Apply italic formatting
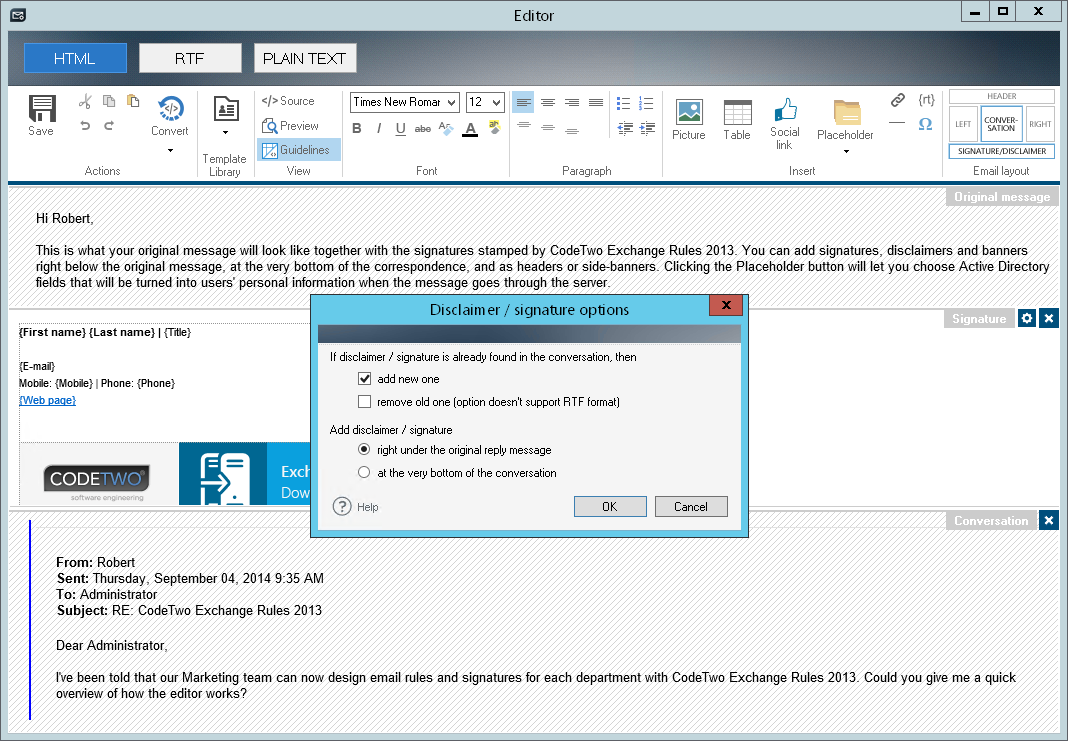The height and width of the screenshot is (741, 1068). [x=379, y=128]
